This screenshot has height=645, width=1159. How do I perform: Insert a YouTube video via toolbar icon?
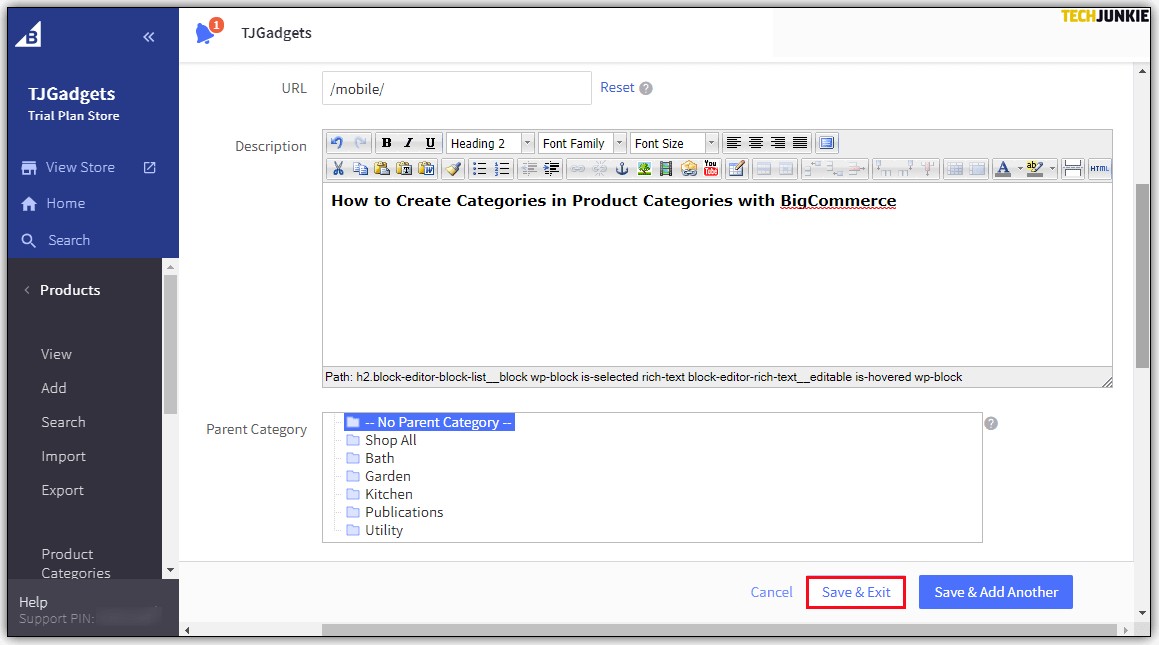711,169
